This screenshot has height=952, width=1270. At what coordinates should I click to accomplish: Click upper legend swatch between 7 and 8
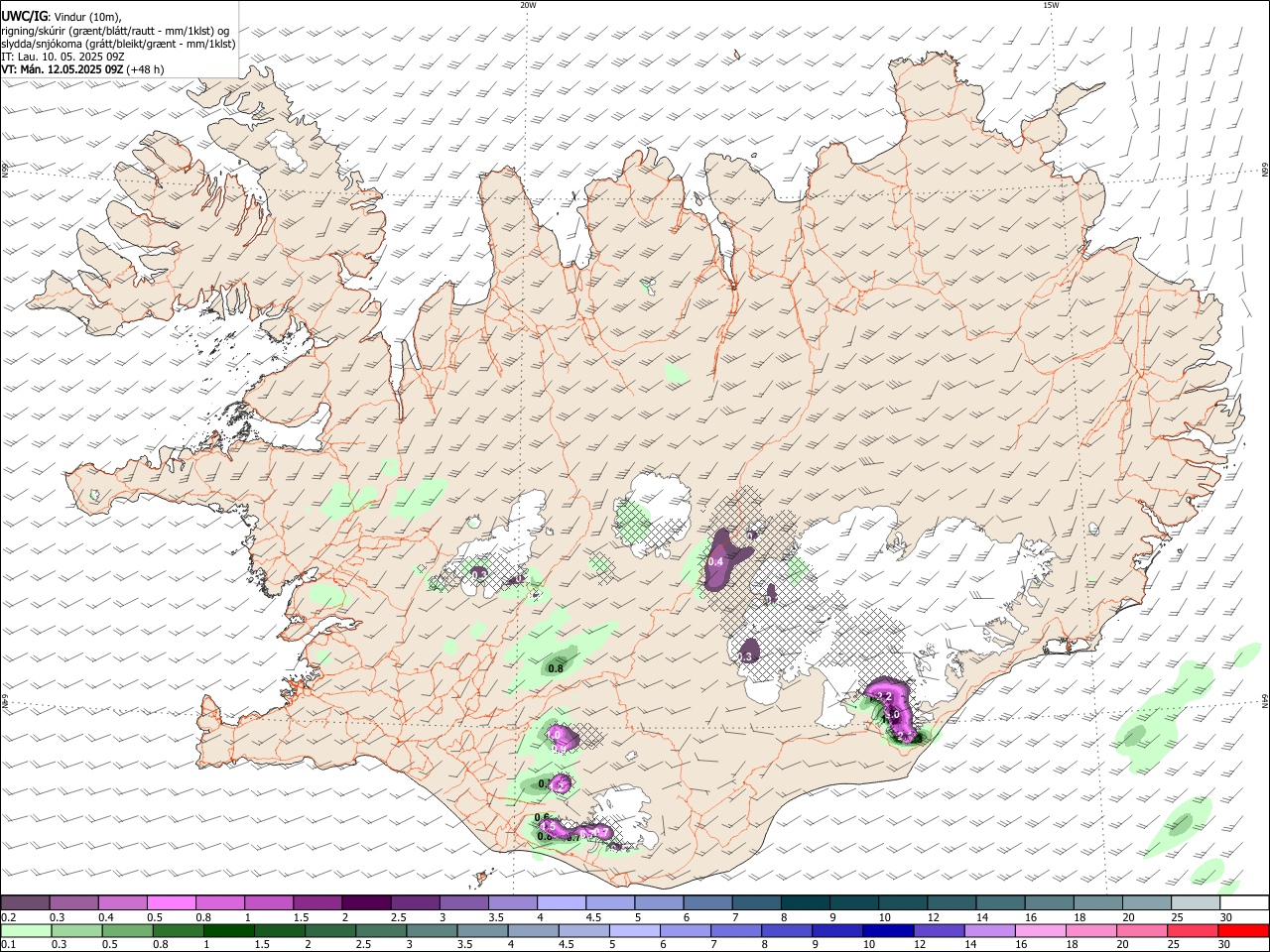pyautogui.click(x=756, y=903)
